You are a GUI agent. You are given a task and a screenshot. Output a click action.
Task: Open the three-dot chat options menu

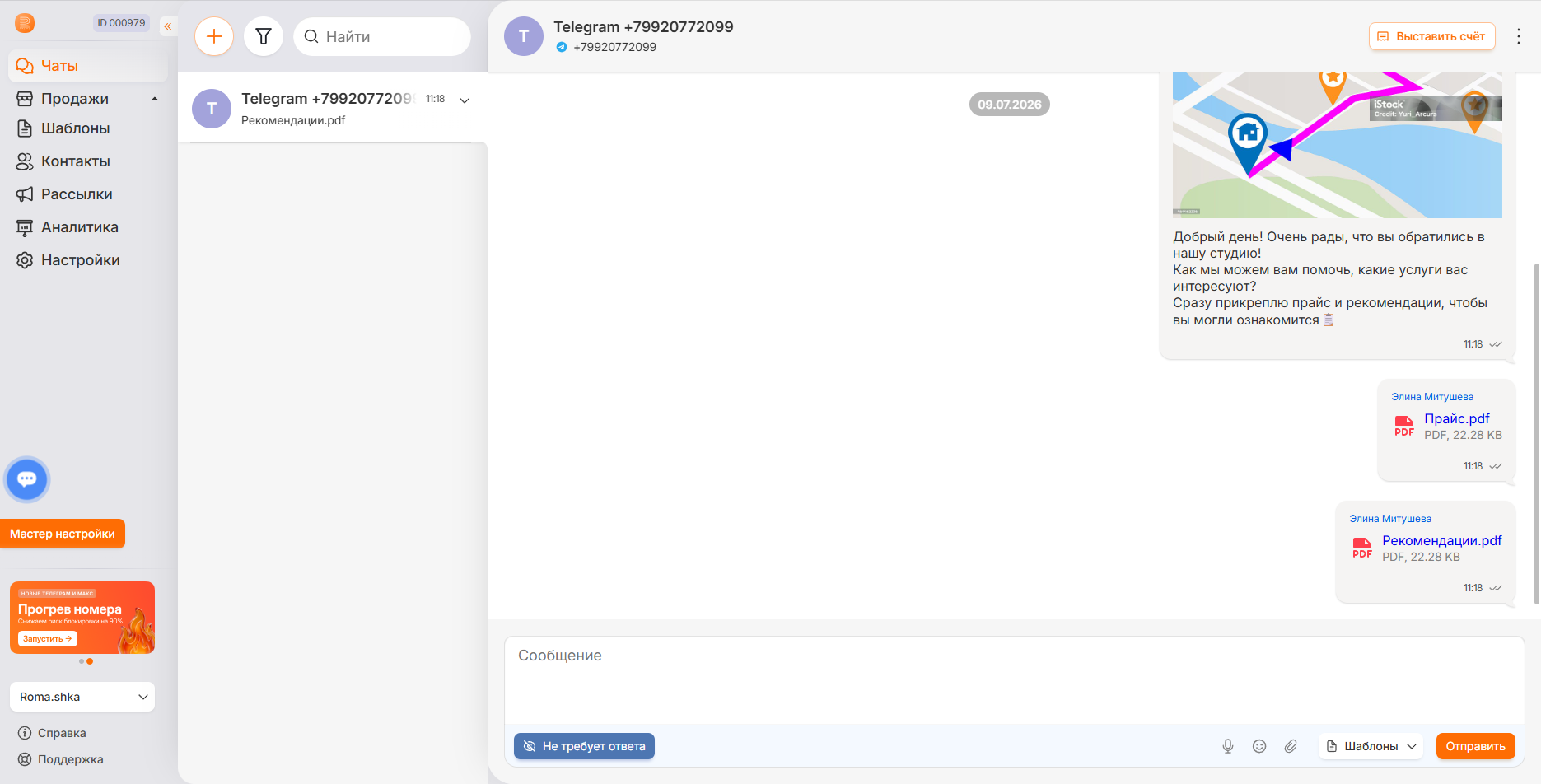pyautogui.click(x=1519, y=36)
